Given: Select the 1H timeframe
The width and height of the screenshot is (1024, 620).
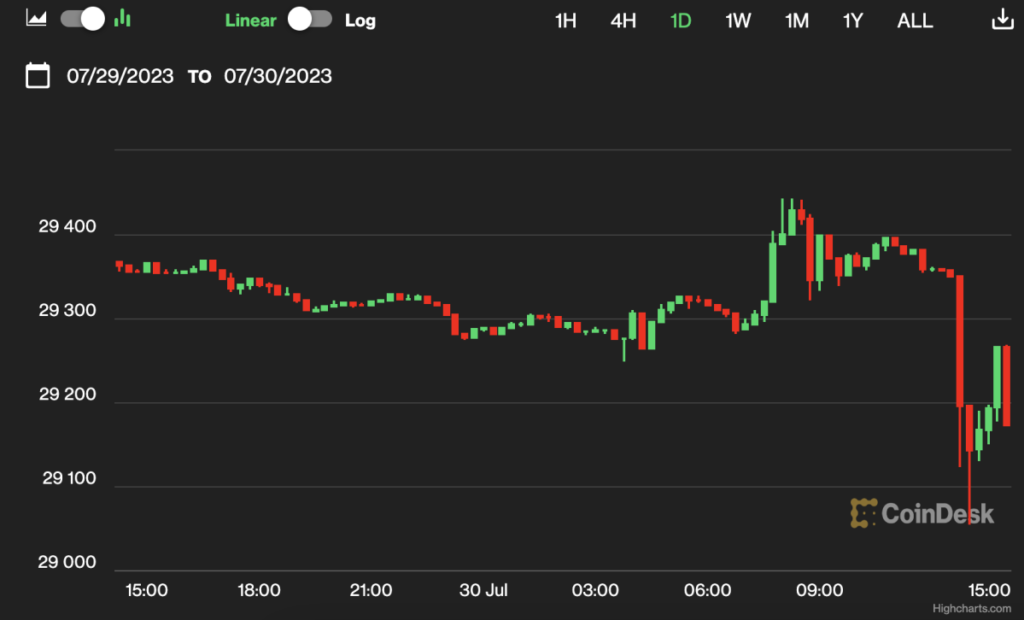Looking at the screenshot, I should (565, 20).
